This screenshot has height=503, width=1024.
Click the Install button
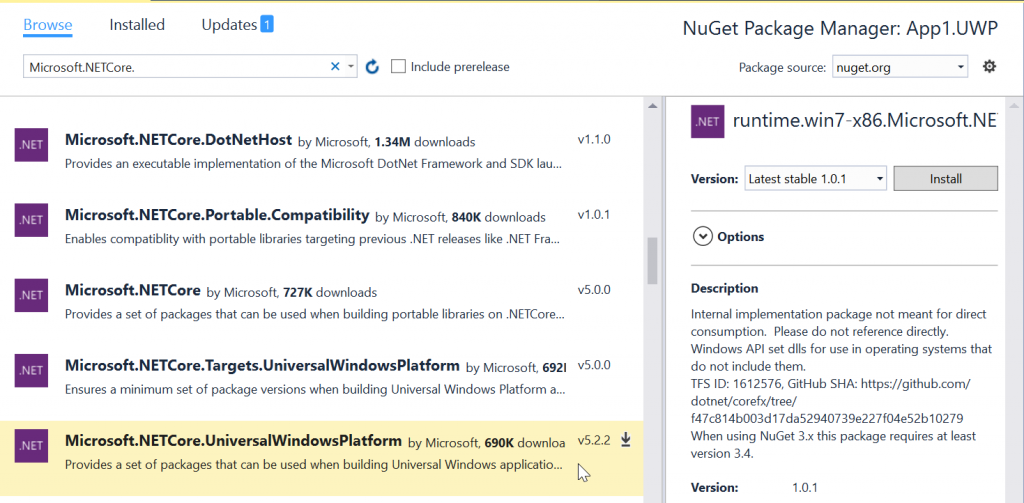click(x=946, y=178)
